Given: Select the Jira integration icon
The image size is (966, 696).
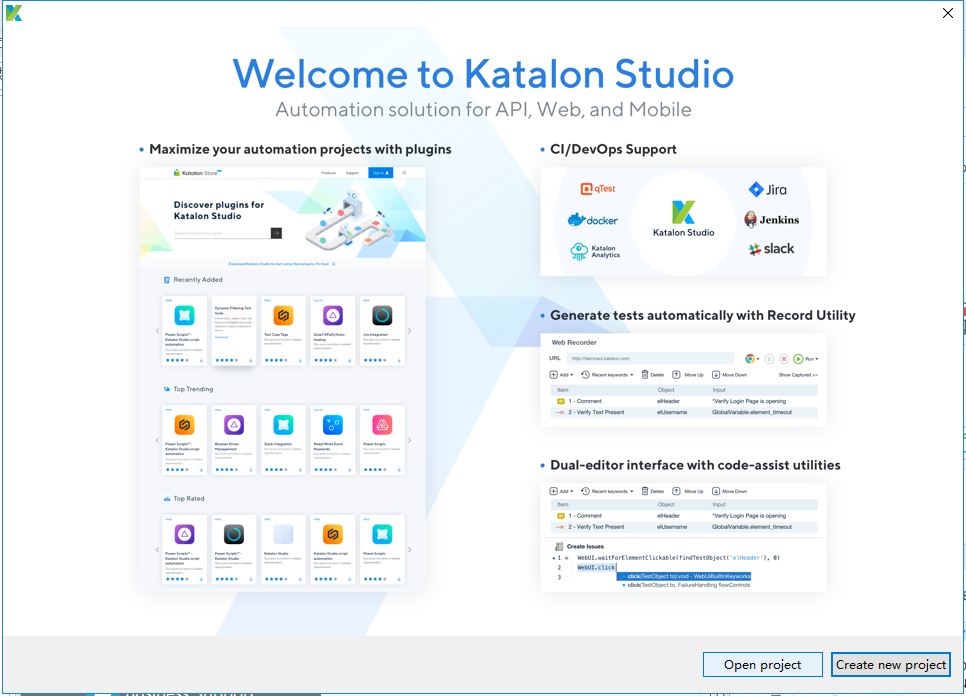Looking at the screenshot, I should (769, 189).
